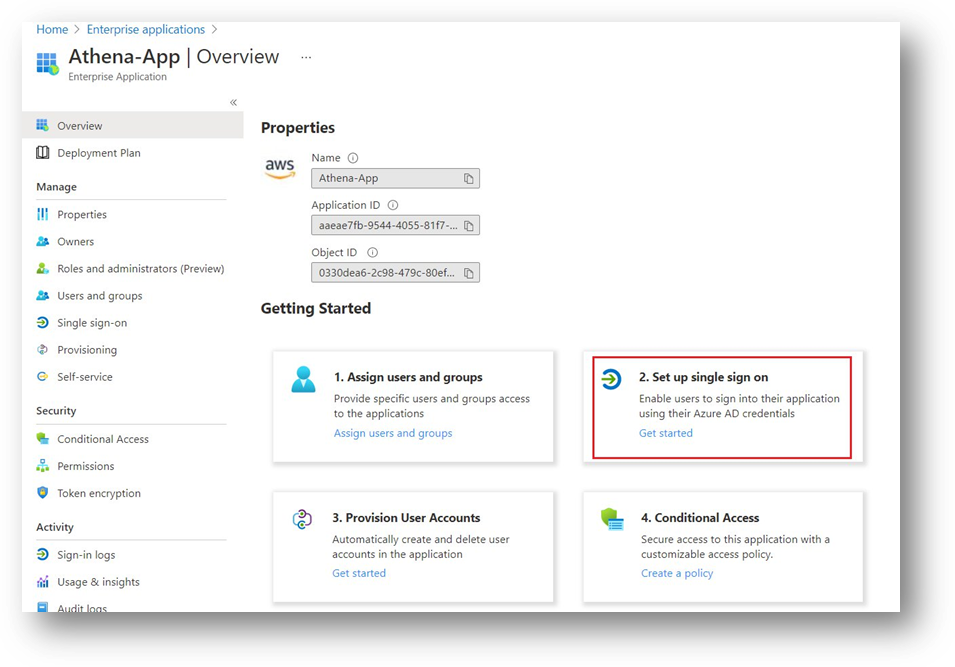Copy the Application ID value
Viewport: 955px width, 667px height.
[x=468, y=225]
